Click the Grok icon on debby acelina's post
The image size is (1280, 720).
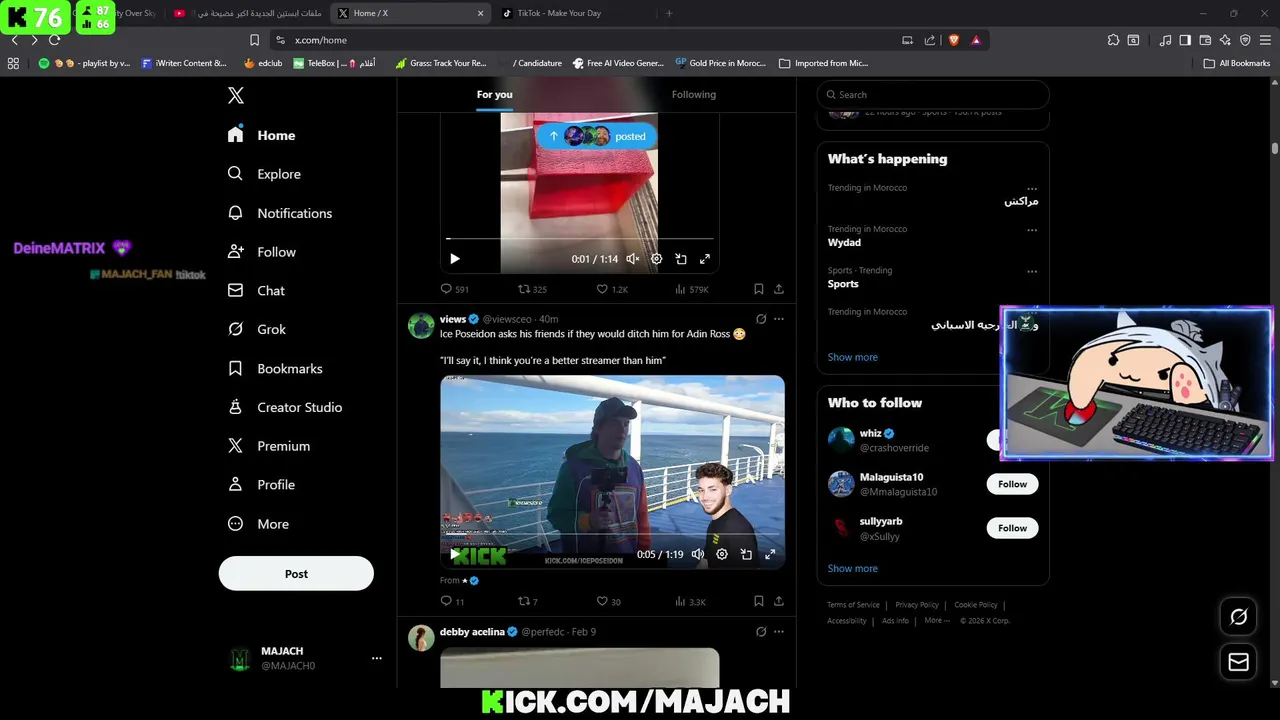click(x=761, y=632)
